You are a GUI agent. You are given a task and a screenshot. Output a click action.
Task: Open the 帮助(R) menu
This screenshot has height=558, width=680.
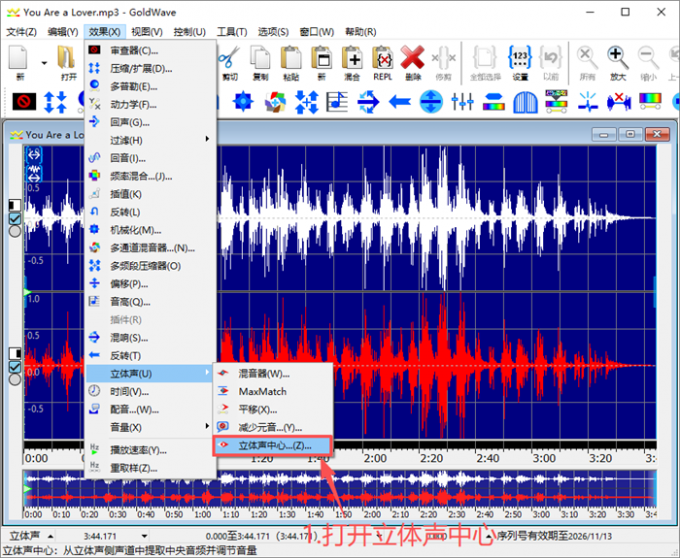[x=360, y=32]
